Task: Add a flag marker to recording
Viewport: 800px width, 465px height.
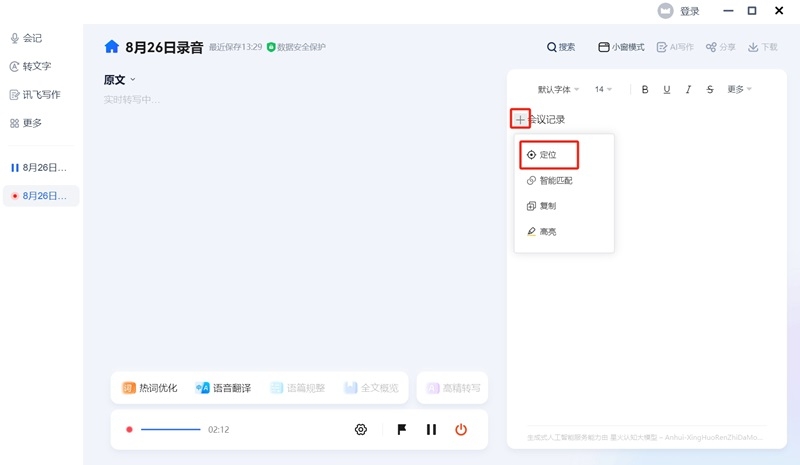Action: pyautogui.click(x=402, y=429)
